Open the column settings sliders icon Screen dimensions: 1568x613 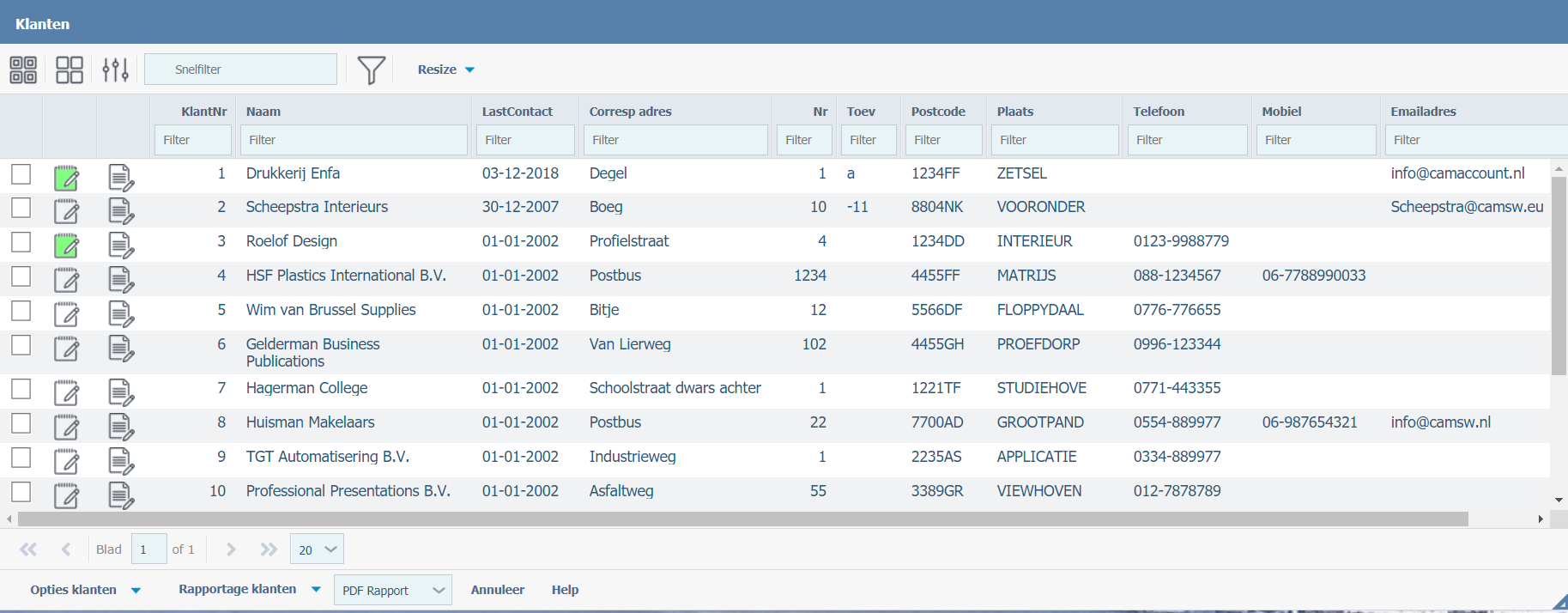click(x=115, y=70)
